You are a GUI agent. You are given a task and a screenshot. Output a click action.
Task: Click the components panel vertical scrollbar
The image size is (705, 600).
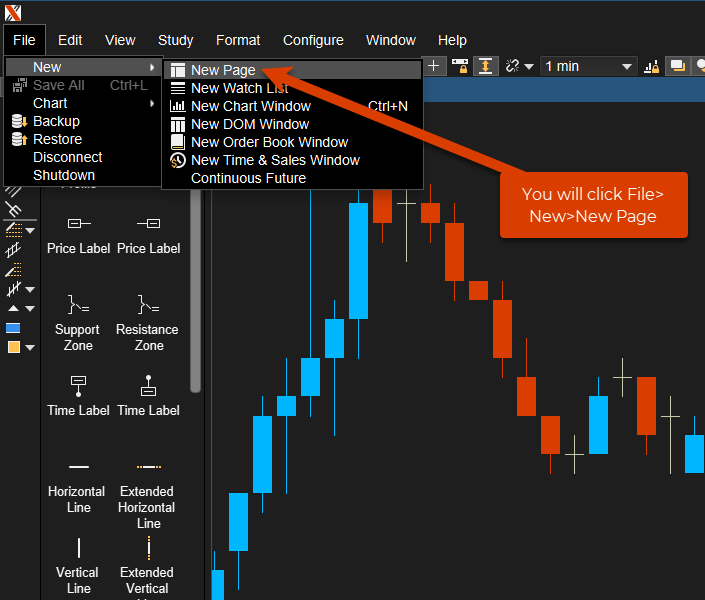[x=195, y=290]
